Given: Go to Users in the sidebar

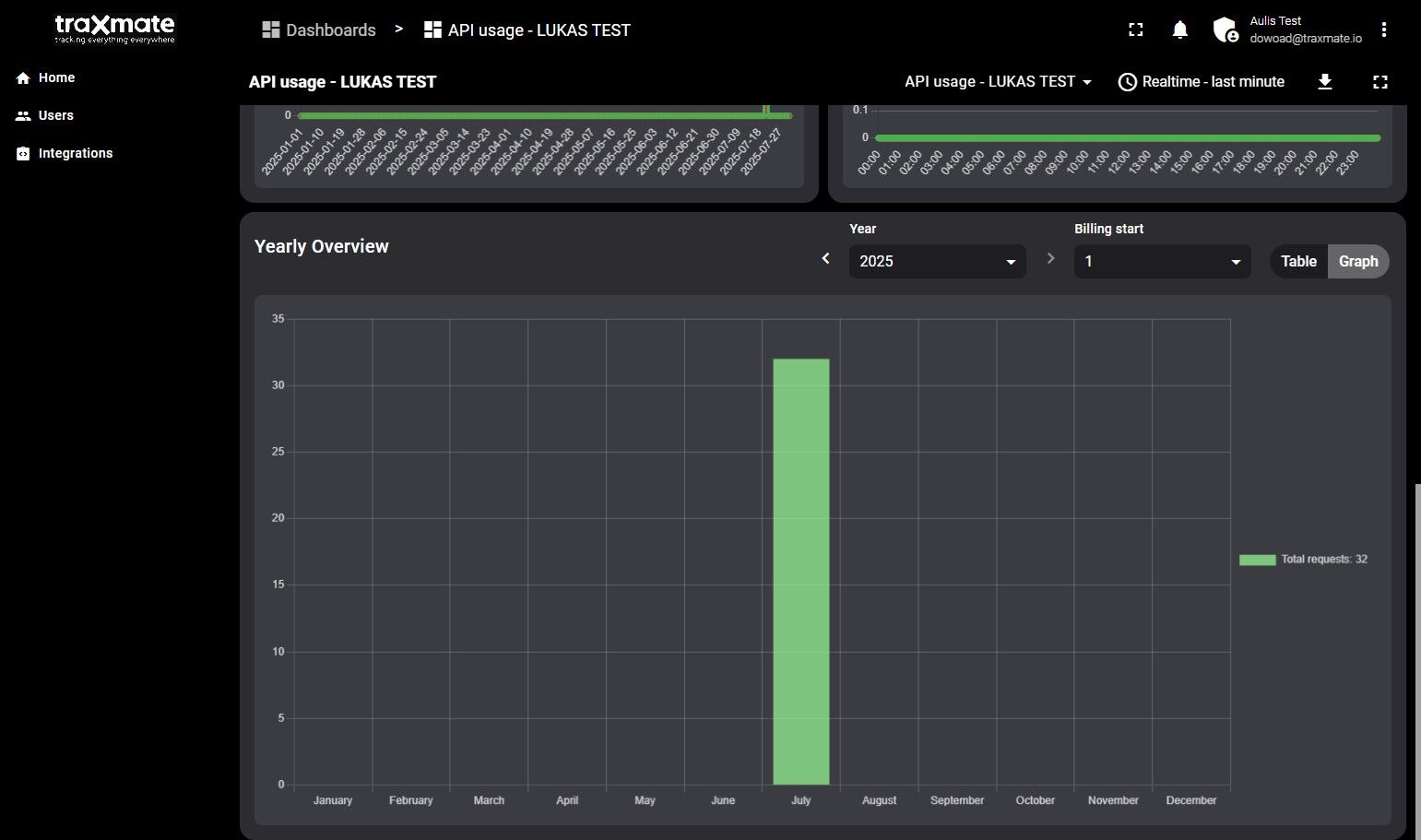Looking at the screenshot, I should point(55,116).
